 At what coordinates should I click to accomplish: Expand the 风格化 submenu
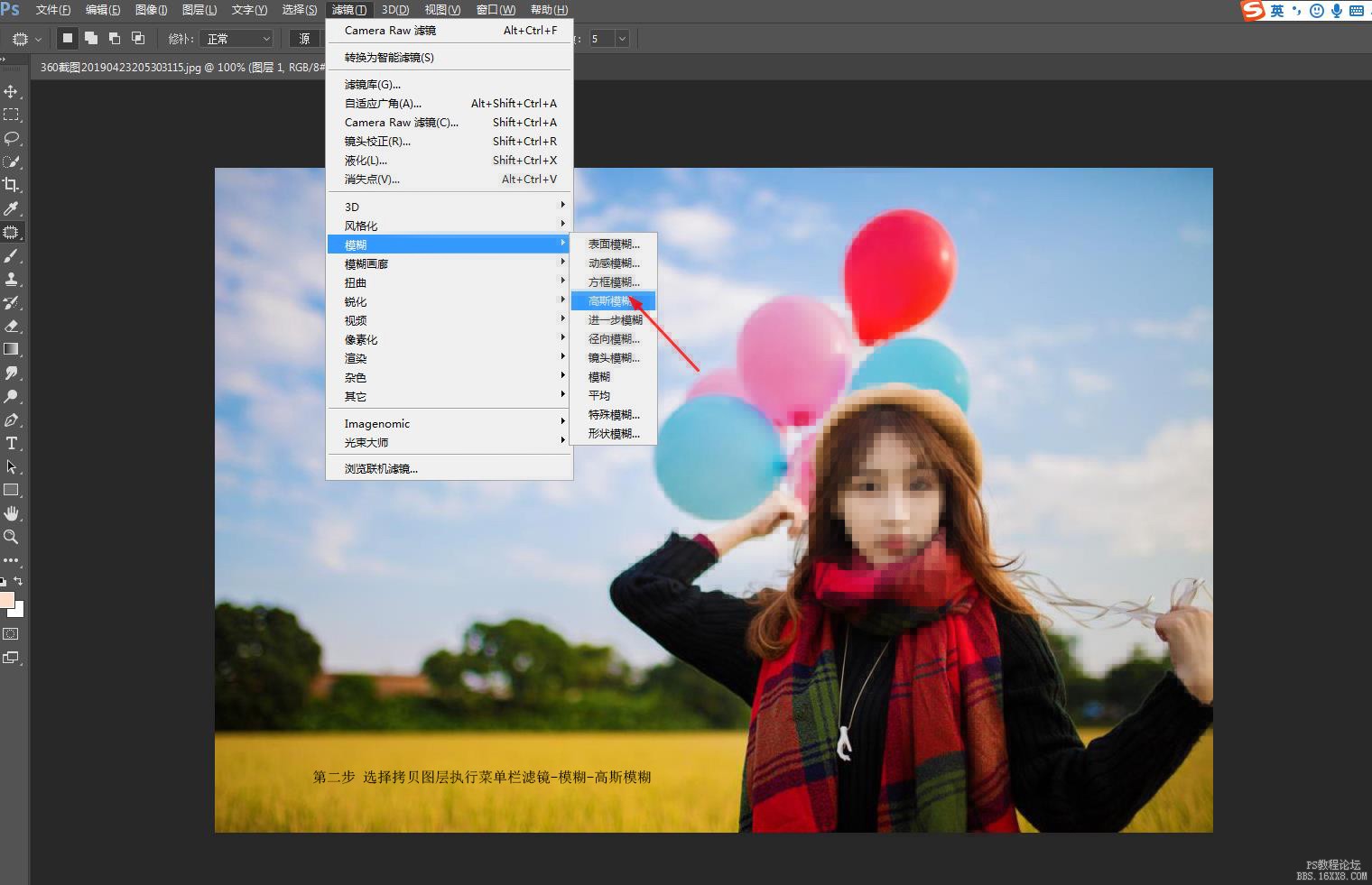[x=450, y=226]
